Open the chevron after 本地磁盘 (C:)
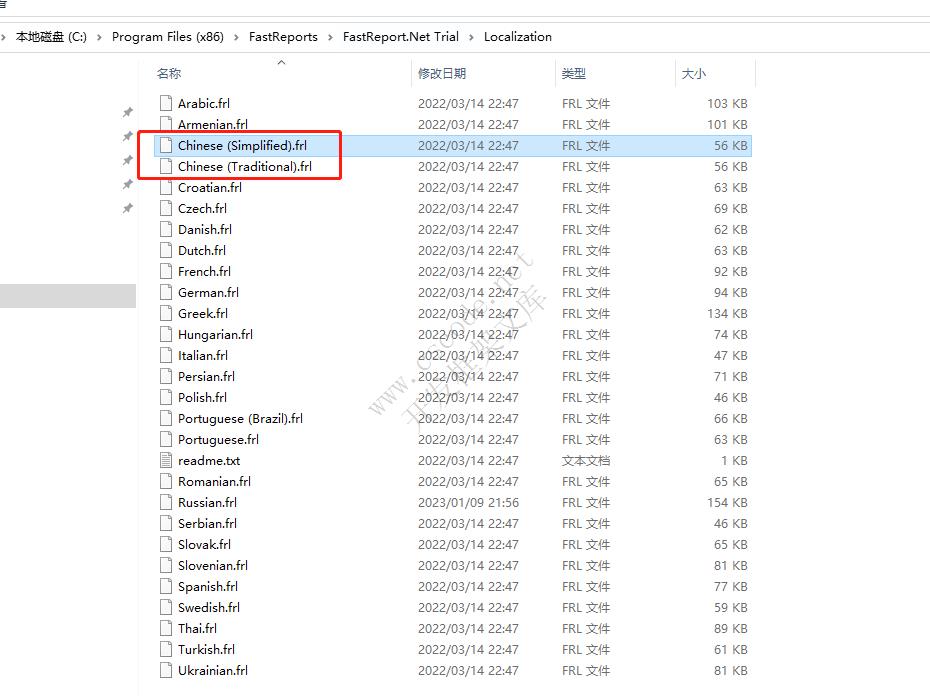 pos(99,36)
